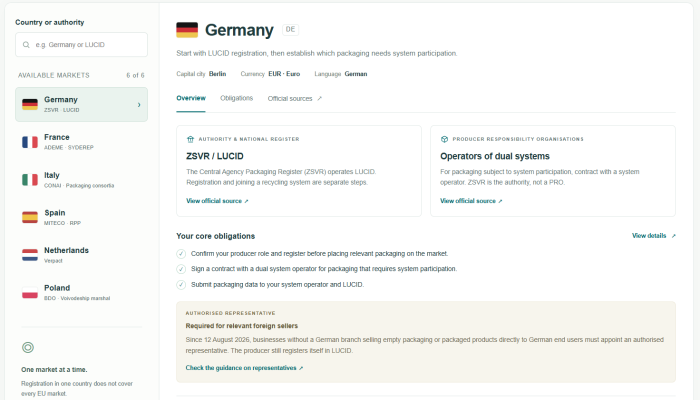Click the Italian flag icon
Image resolution: width=700 pixels, height=400 pixels.
[x=30, y=179]
